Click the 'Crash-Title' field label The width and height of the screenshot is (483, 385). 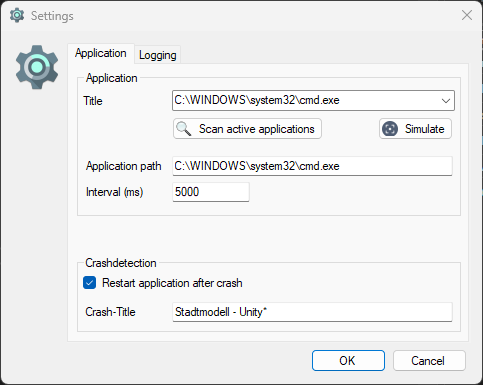click(110, 312)
